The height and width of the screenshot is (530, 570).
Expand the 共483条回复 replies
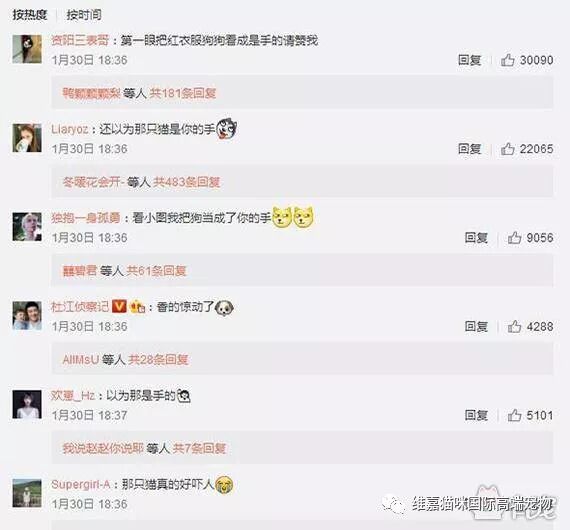point(186,182)
